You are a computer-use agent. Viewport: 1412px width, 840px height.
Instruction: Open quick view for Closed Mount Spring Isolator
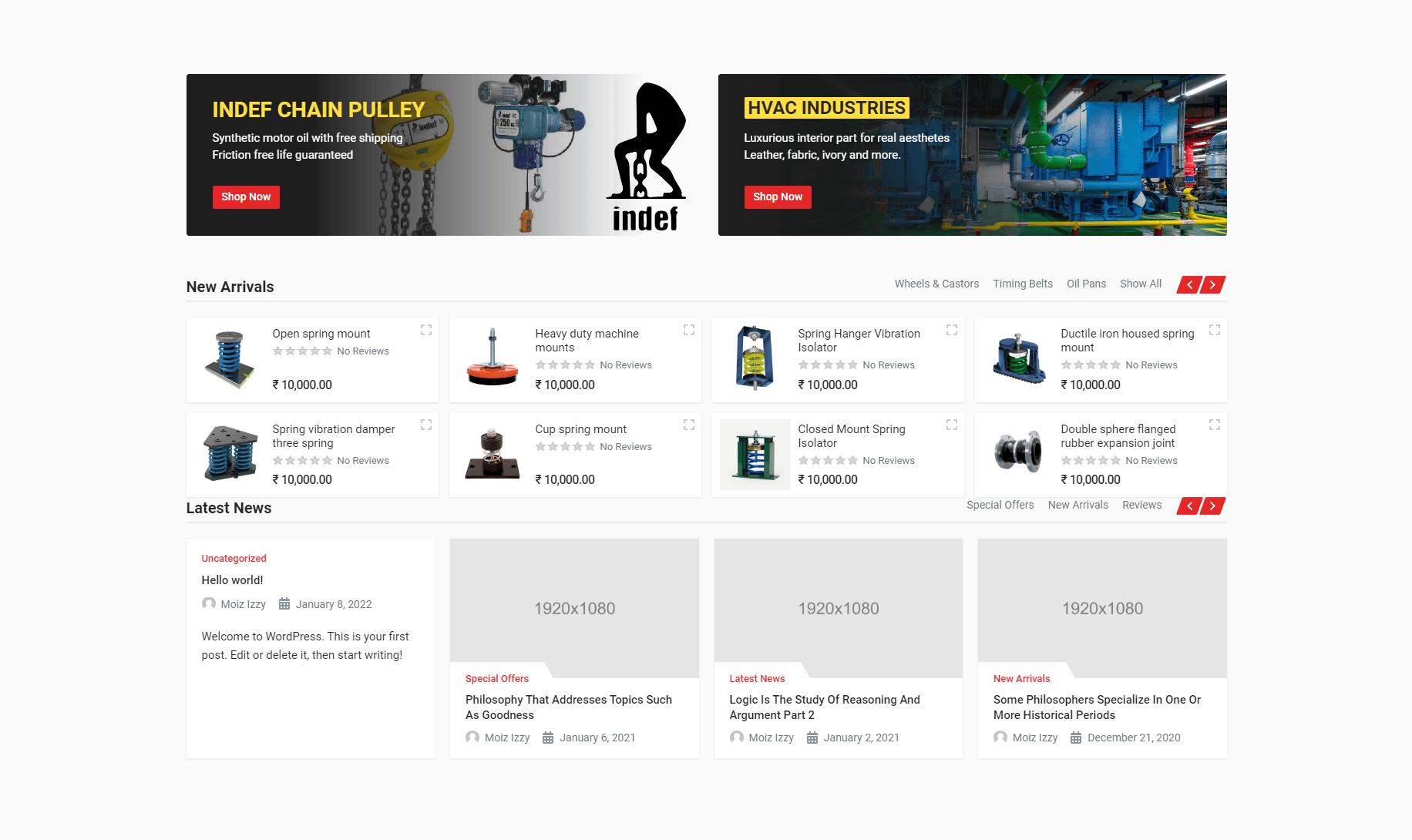pos(952,425)
